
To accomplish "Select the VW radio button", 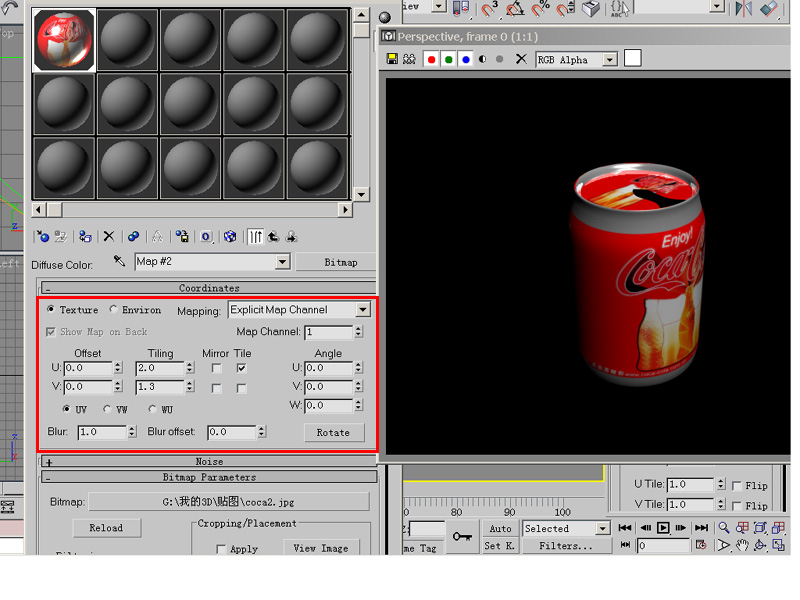I will pyautogui.click(x=107, y=409).
